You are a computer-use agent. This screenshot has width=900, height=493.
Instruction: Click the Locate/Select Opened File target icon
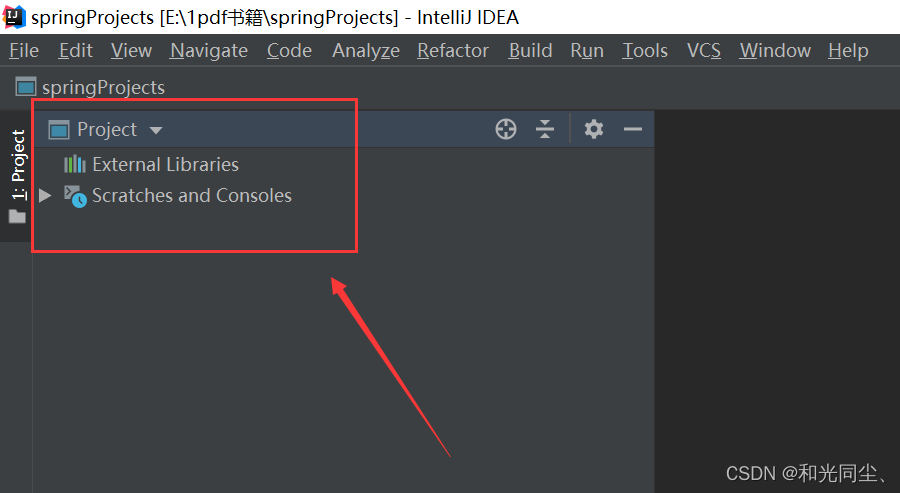click(x=506, y=129)
